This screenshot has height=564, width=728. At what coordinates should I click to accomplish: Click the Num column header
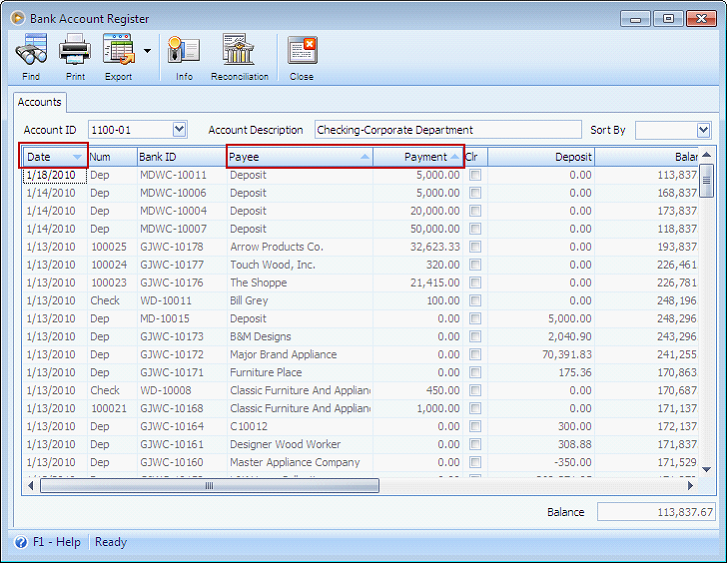112,157
